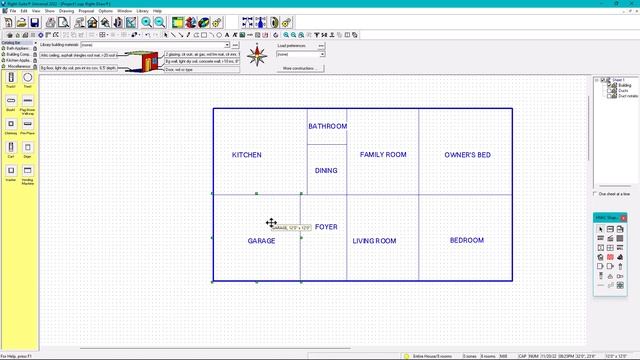
Task: Open the Library building materials dropdown
Action: coord(227,45)
